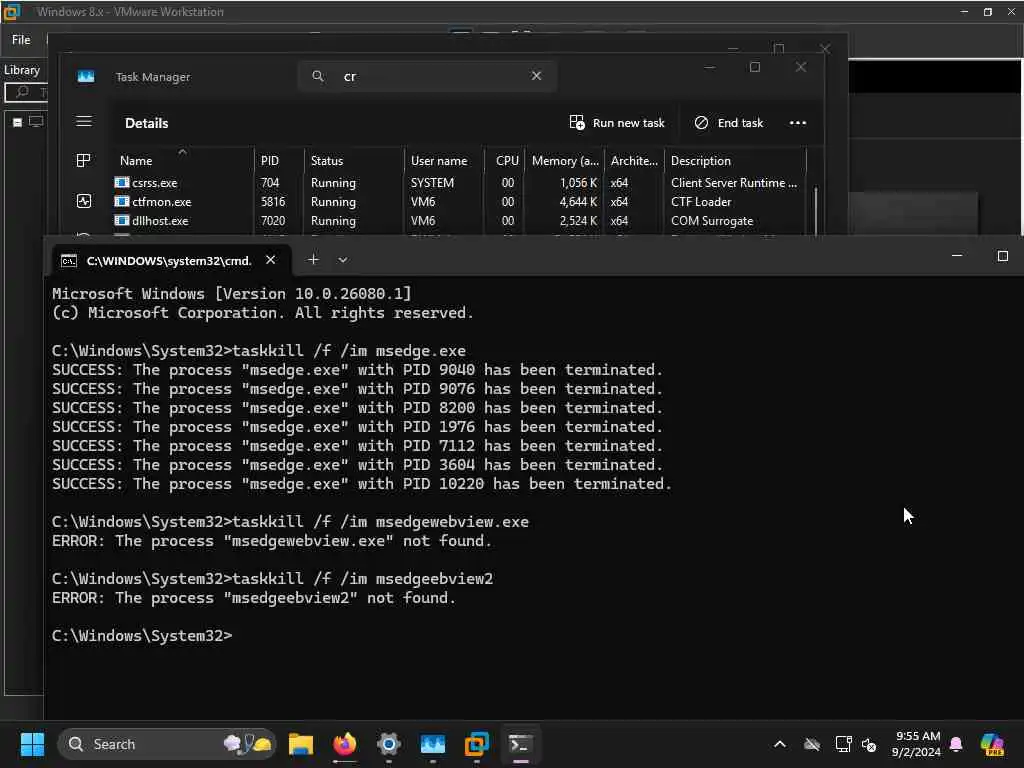Clear the Task Manager search text
This screenshot has height=768, width=1024.
[x=536, y=76]
